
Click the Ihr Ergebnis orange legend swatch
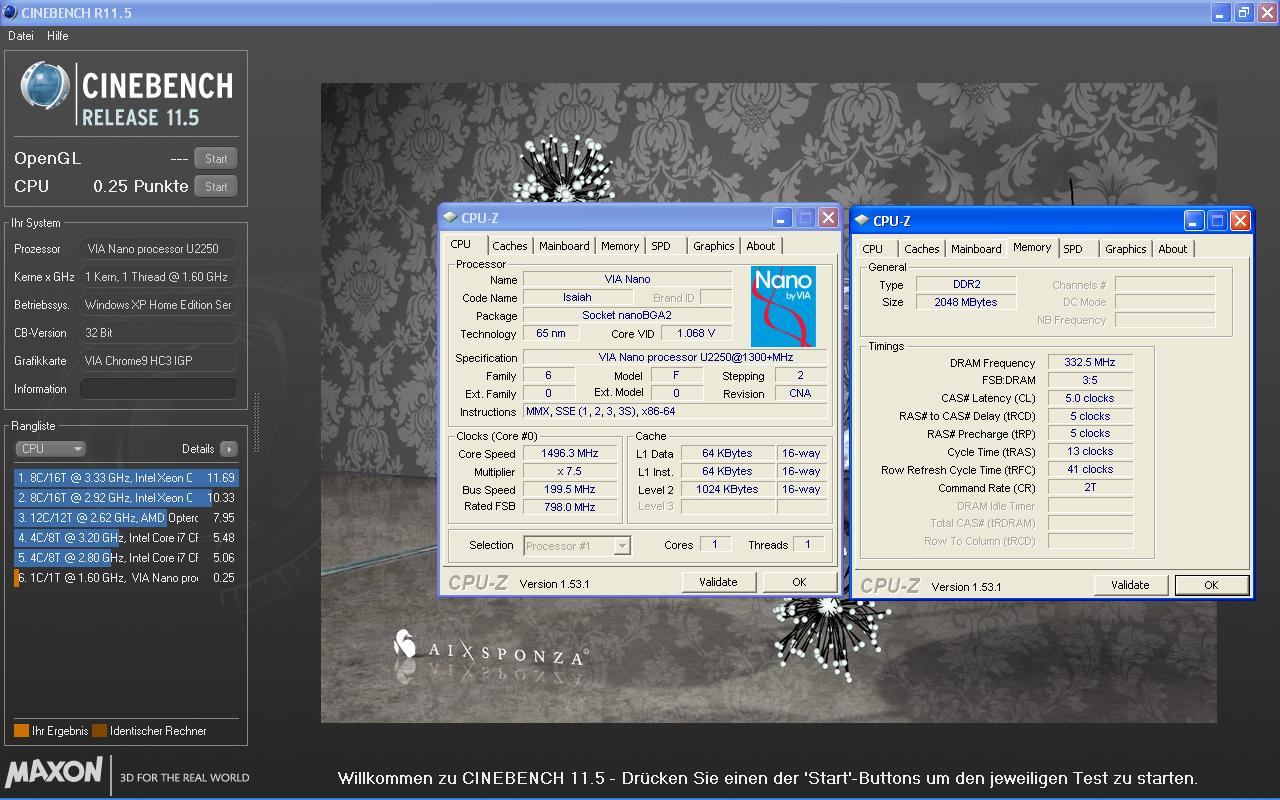coord(21,731)
